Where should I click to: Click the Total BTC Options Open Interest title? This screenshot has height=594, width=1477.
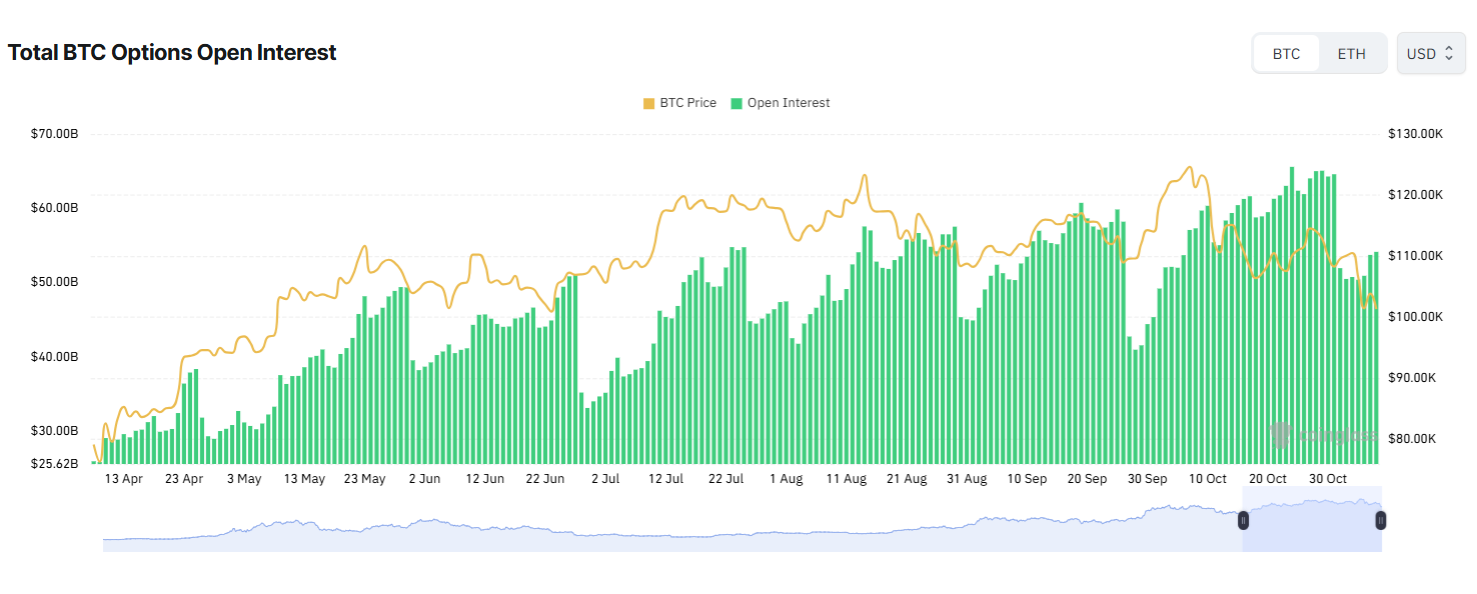pos(171,52)
